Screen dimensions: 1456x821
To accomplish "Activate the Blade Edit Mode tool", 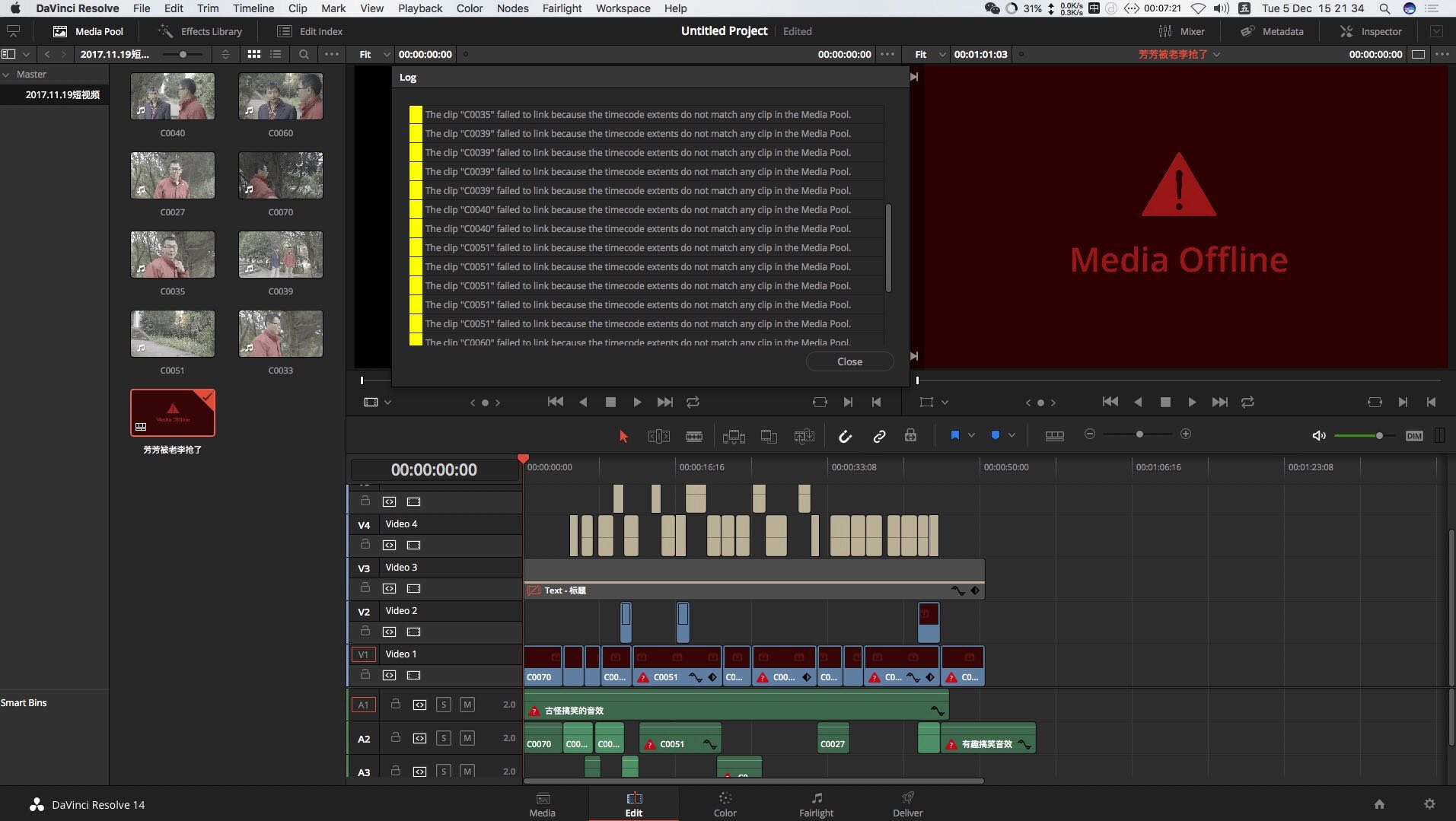I will tap(693, 436).
